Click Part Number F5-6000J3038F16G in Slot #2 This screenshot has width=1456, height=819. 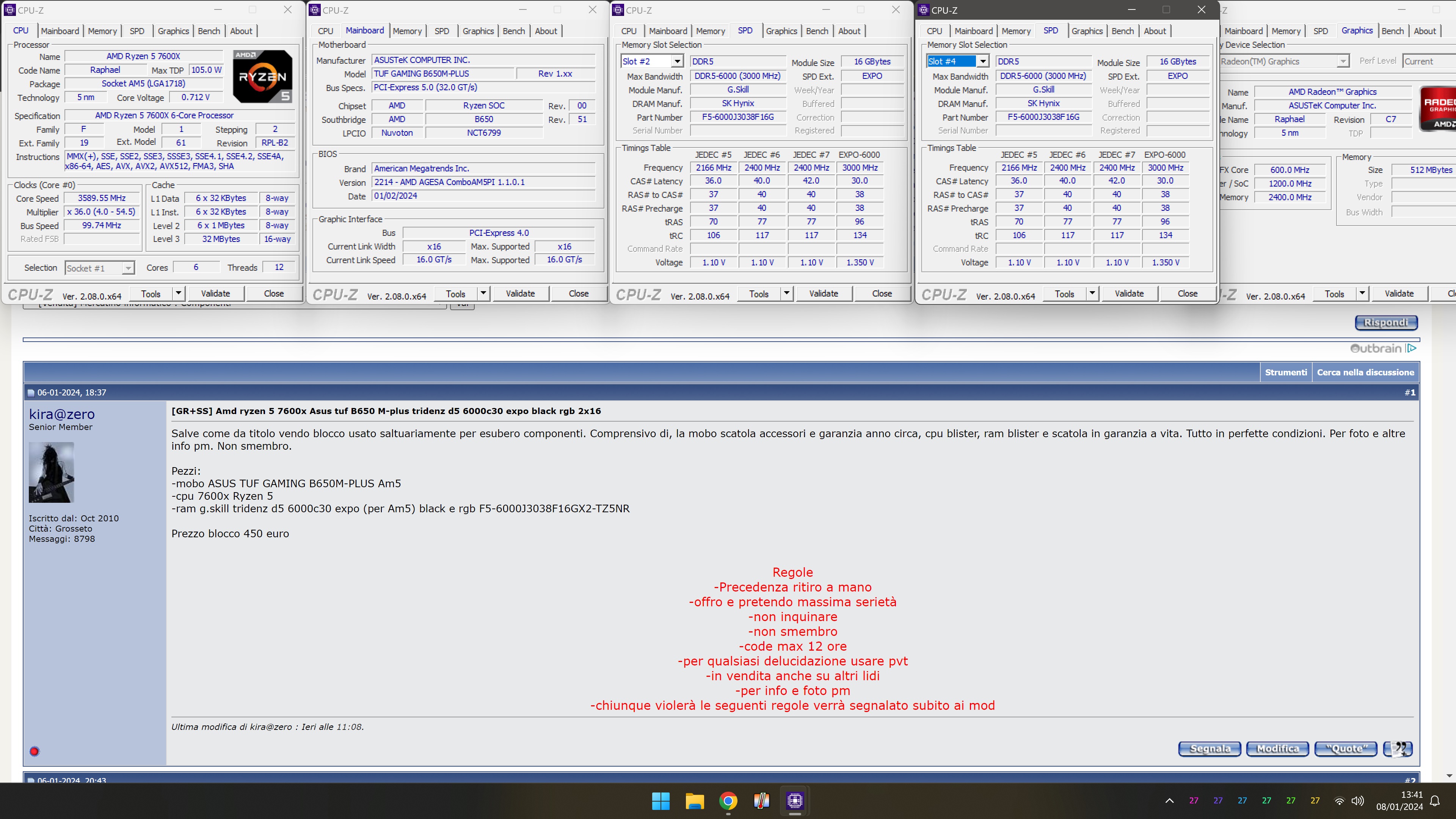737,117
